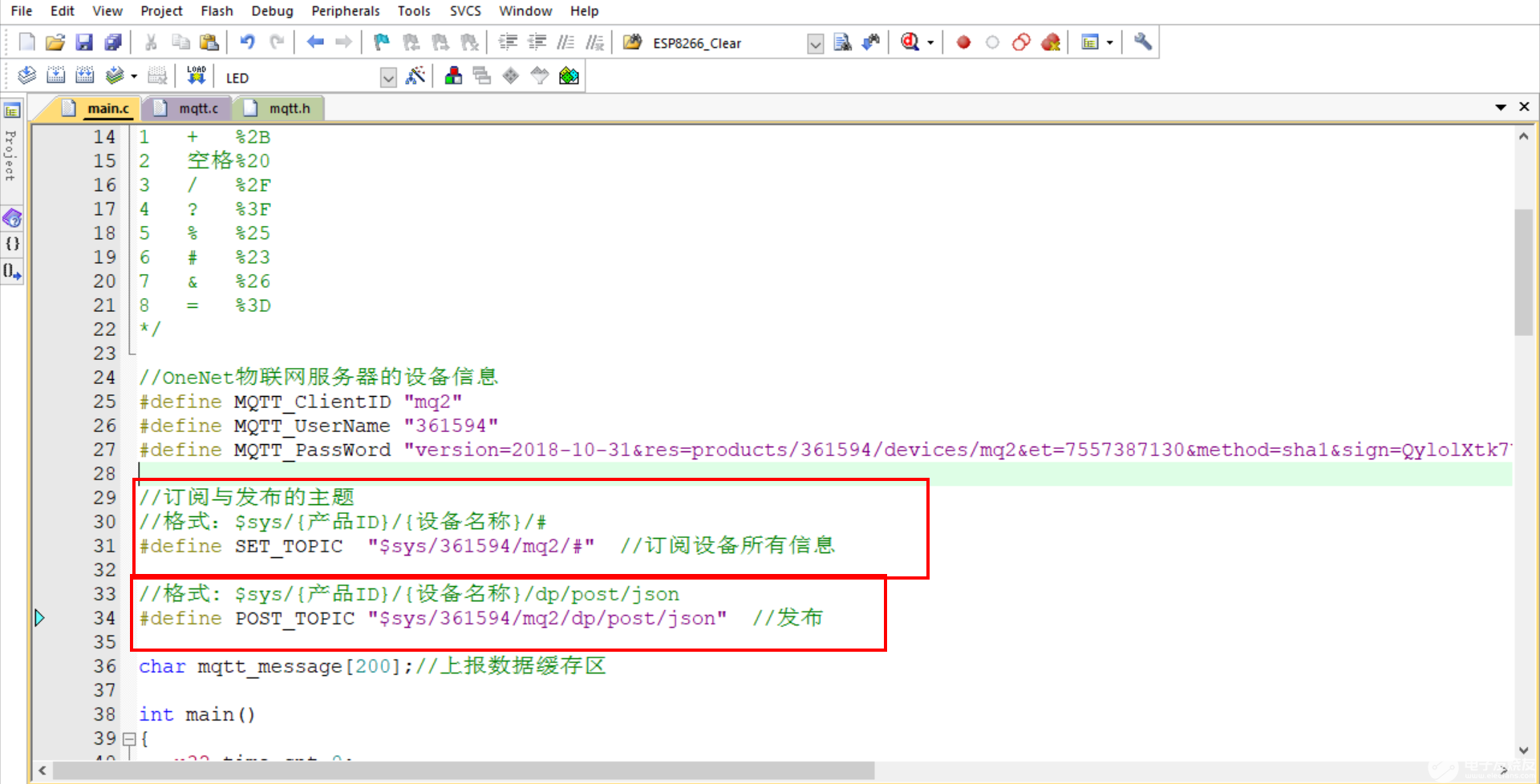Image resolution: width=1540 pixels, height=784 pixels.
Task: Click horizontal scrollbar thumb at bottom
Action: (x=463, y=770)
